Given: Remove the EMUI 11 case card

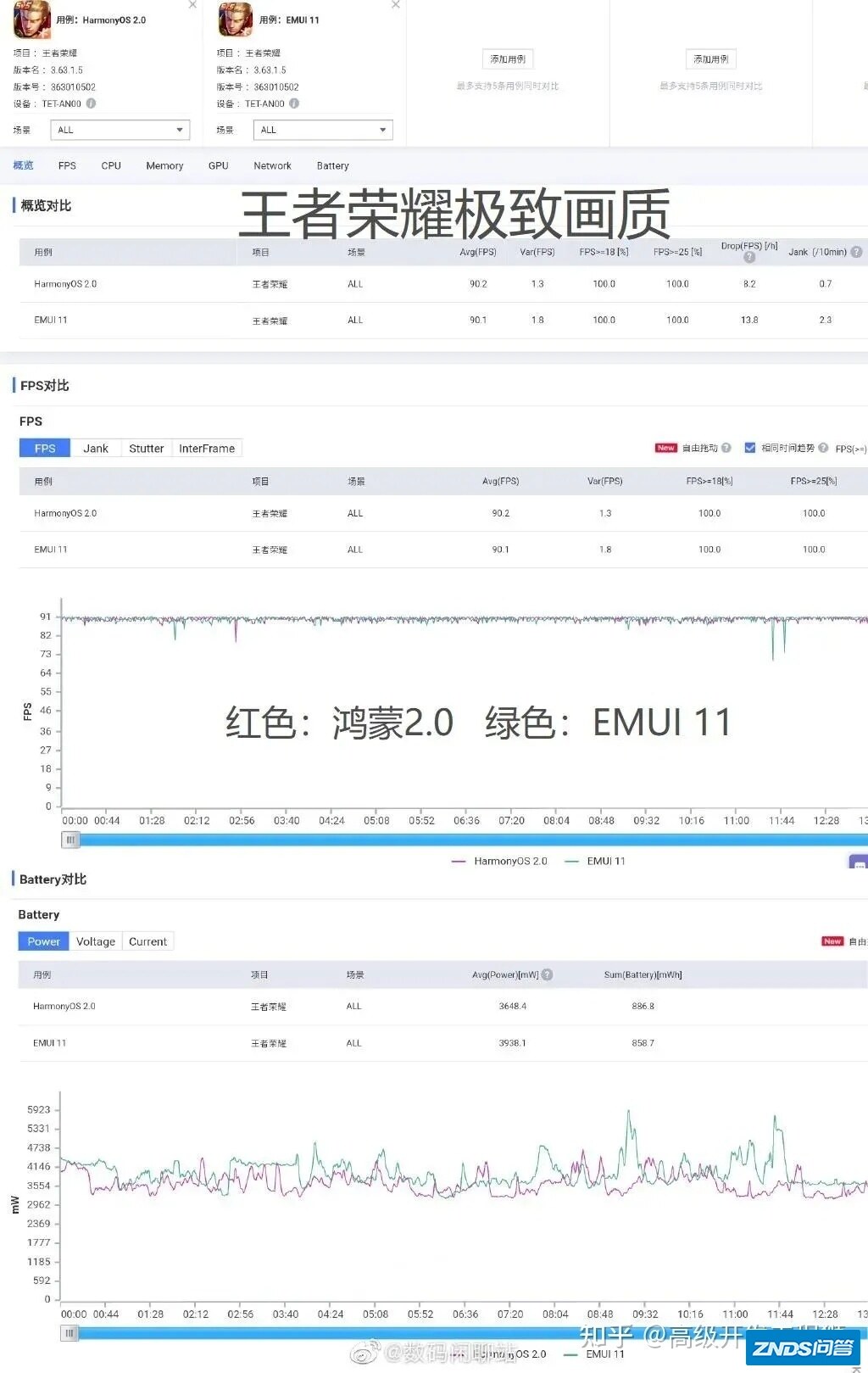Looking at the screenshot, I should click(396, 5).
